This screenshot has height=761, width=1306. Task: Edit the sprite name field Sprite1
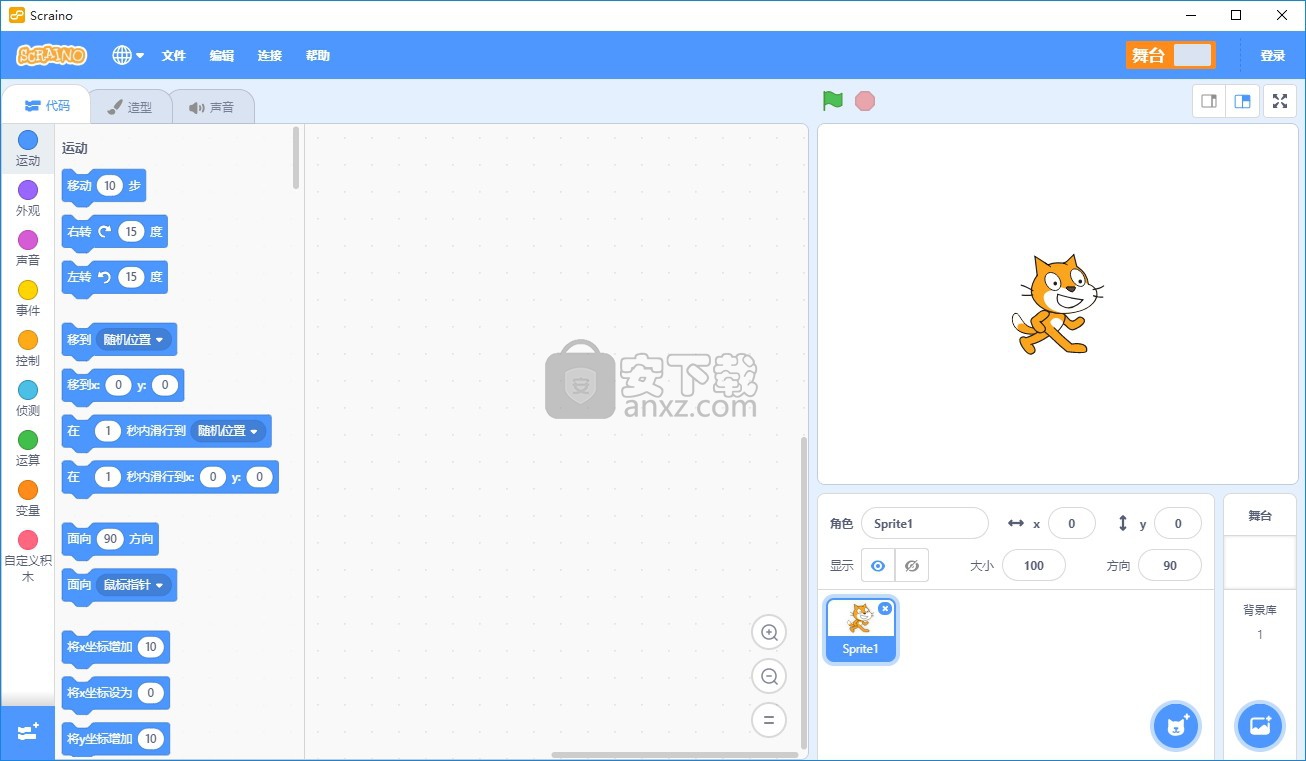click(x=925, y=523)
